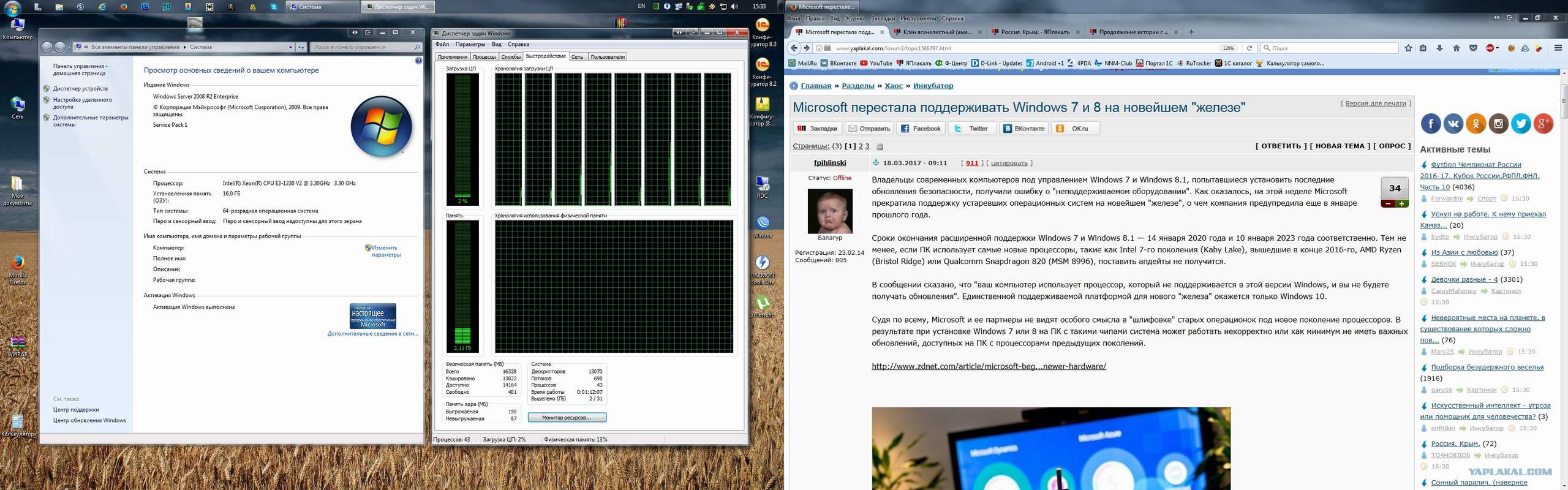The height and width of the screenshot is (490, 1568).
Task: Click the round Odnoklassniki icon in sidebar
Action: tap(1476, 124)
